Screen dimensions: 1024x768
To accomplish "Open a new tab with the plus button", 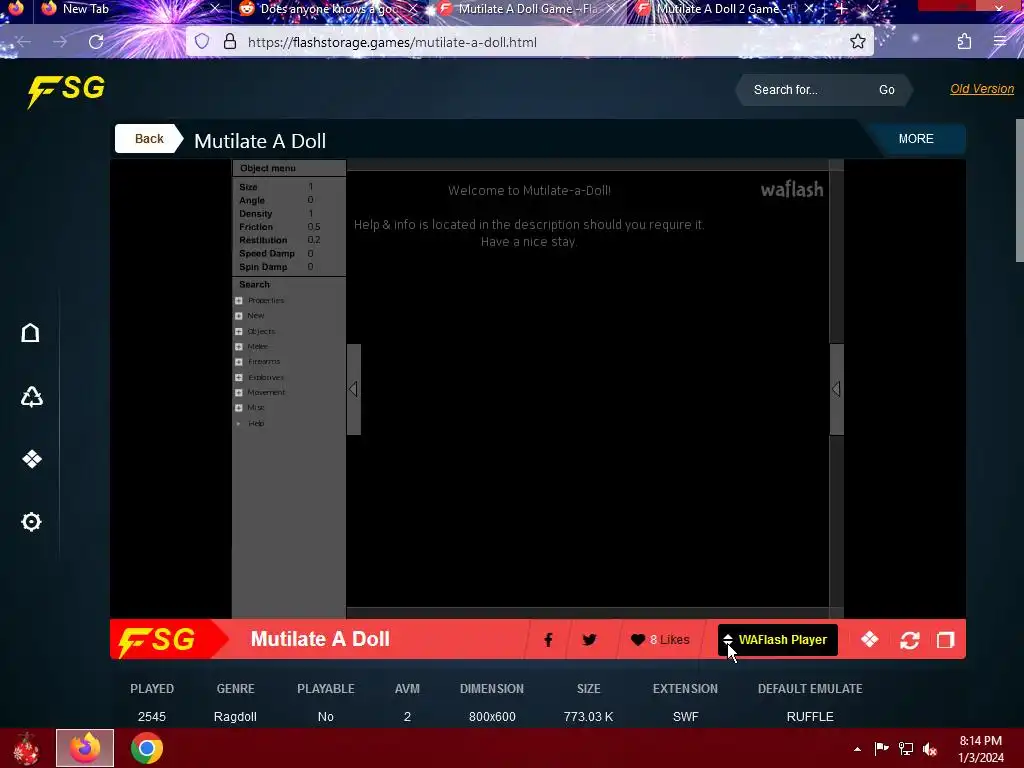I will [x=842, y=8].
